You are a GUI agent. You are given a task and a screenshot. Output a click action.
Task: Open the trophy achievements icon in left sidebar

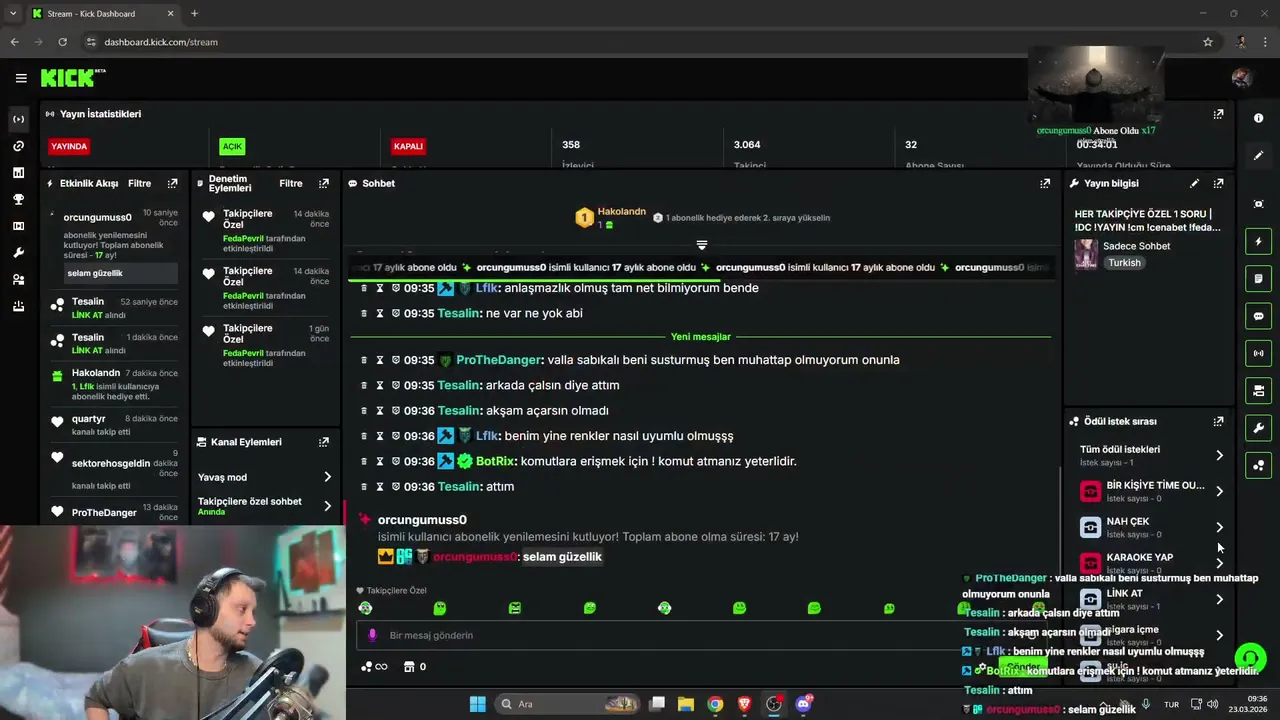point(18,199)
